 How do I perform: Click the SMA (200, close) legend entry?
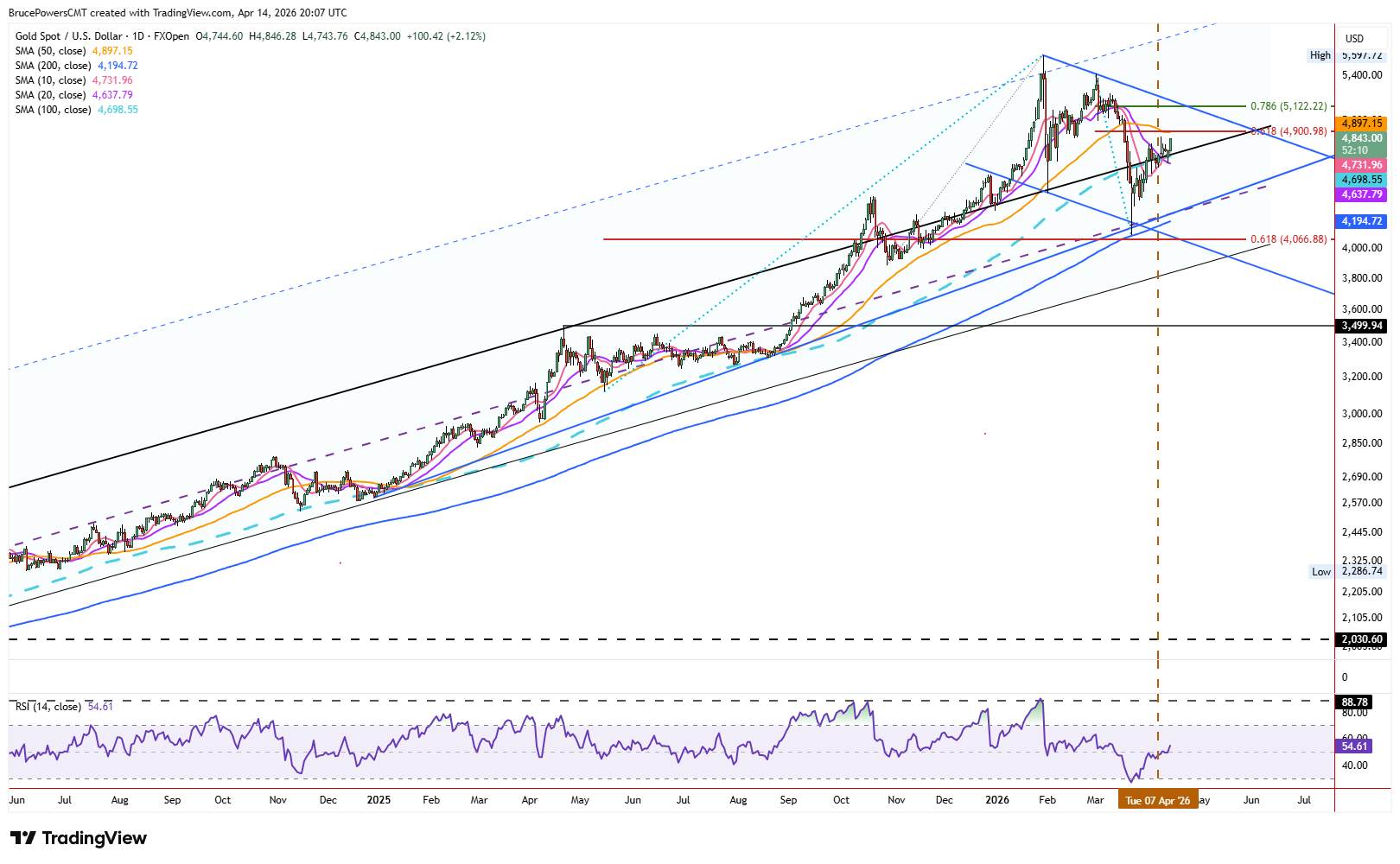click(x=76, y=66)
